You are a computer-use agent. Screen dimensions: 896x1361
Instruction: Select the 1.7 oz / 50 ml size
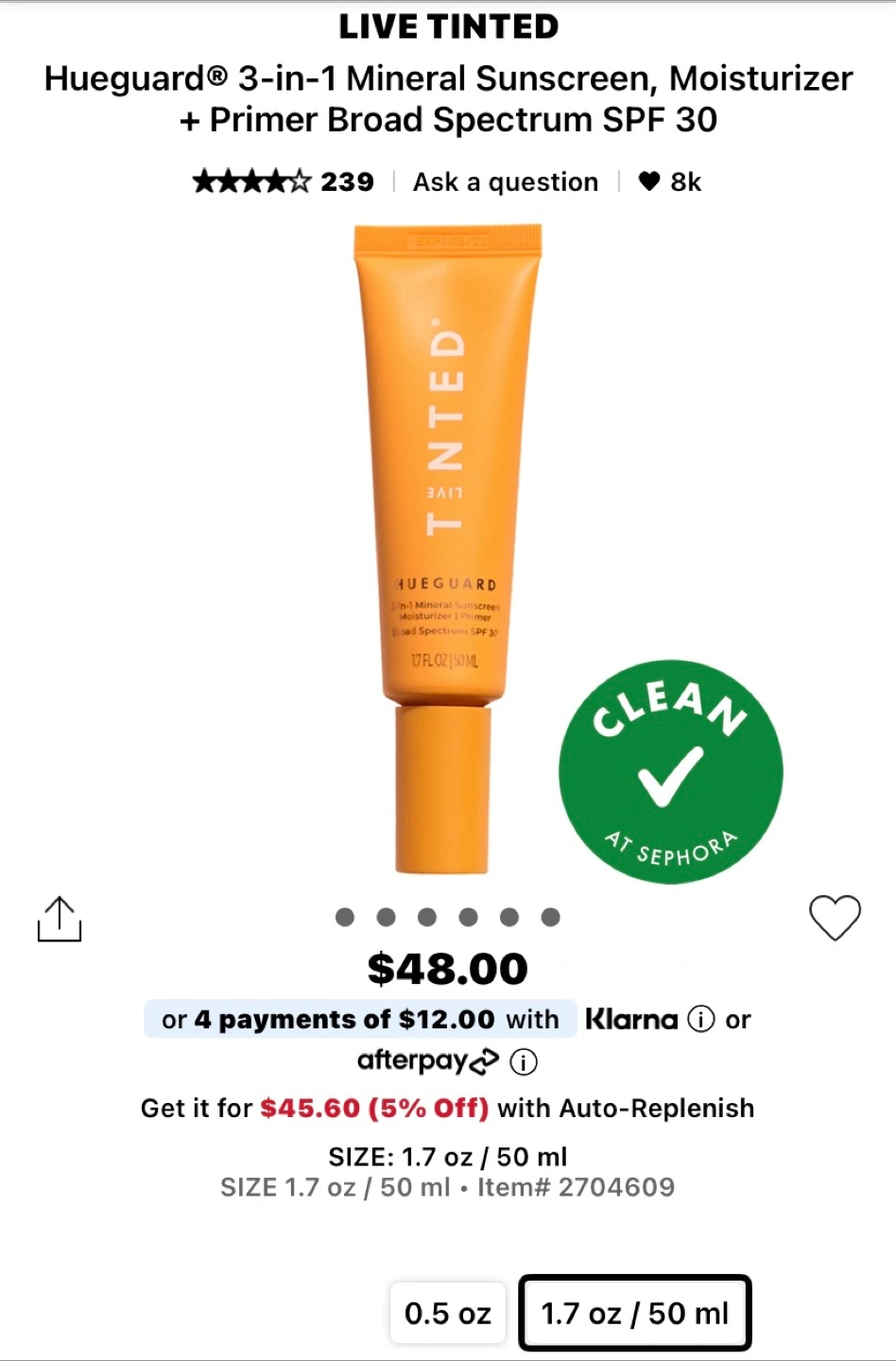tap(635, 1313)
